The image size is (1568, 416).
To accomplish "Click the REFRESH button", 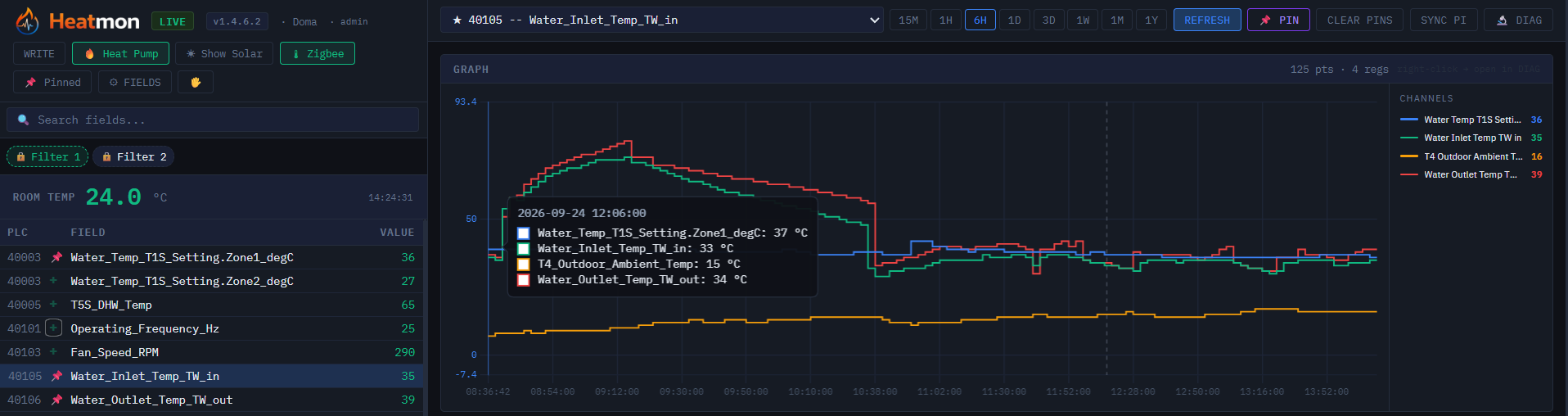I will (x=1207, y=20).
